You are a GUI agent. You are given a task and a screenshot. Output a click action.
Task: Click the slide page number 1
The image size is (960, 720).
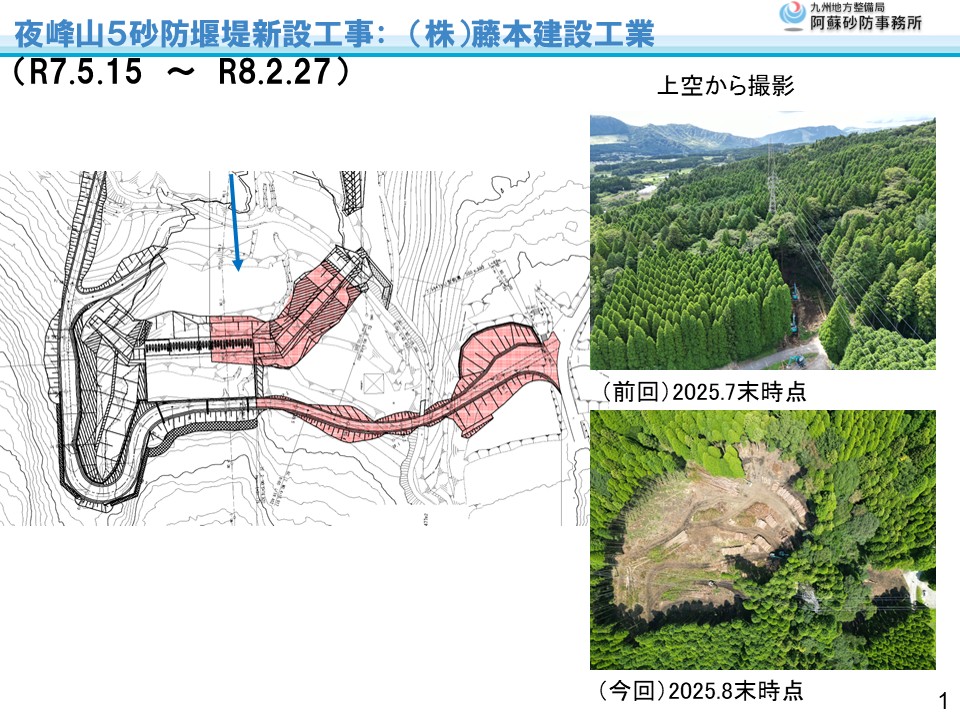[944, 698]
